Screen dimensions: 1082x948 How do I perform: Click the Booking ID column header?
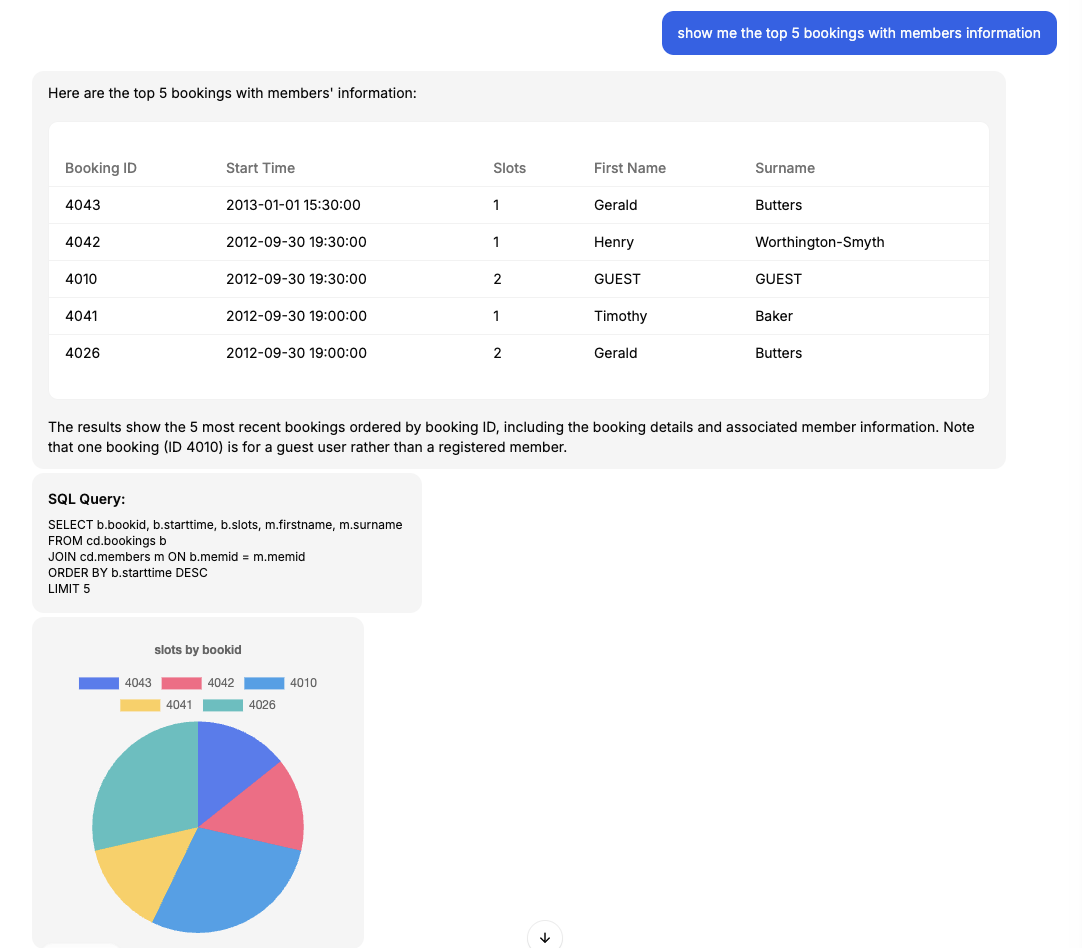tap(101, 168)
